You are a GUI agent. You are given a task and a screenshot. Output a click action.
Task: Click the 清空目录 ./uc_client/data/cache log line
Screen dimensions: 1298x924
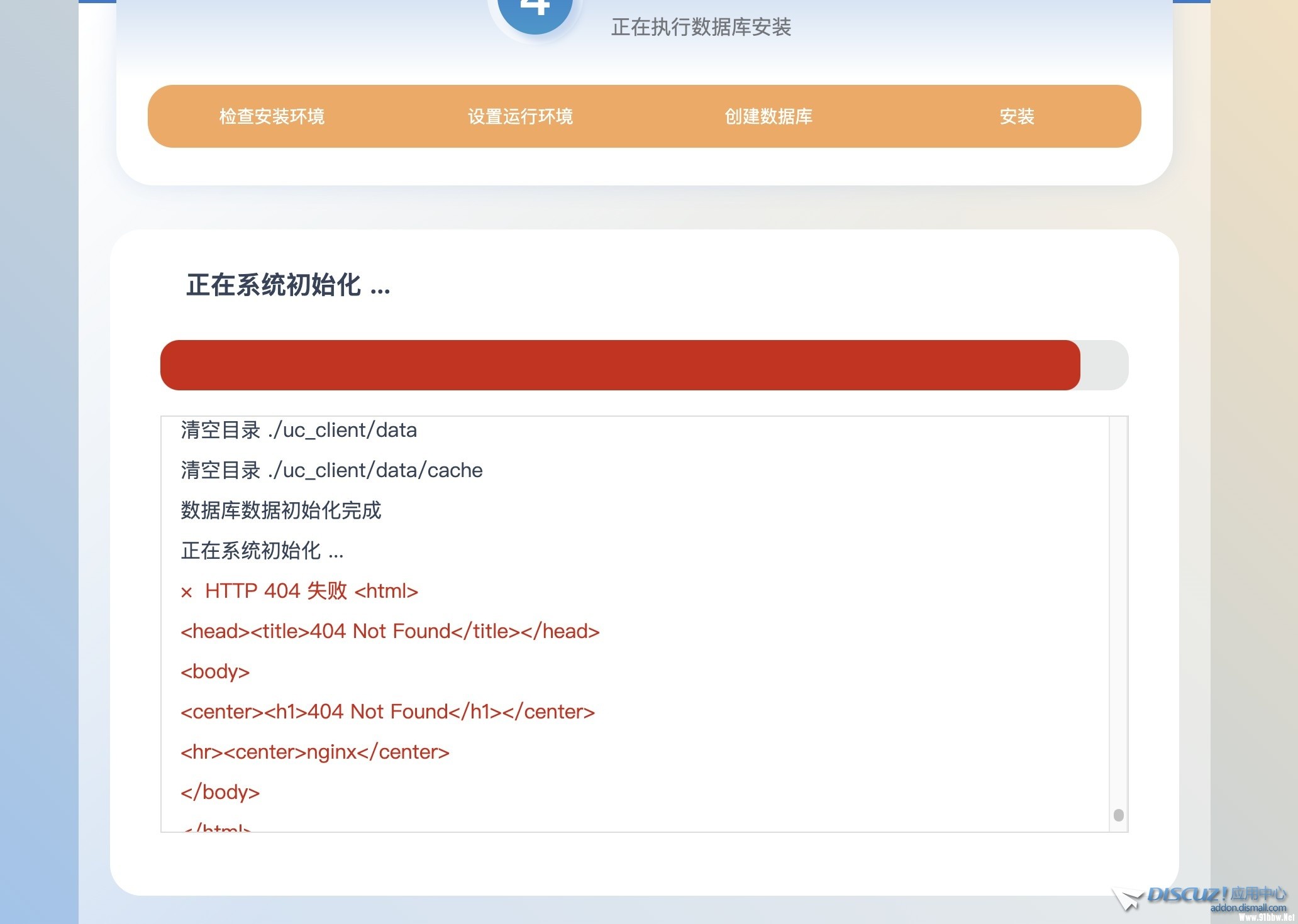331,470
